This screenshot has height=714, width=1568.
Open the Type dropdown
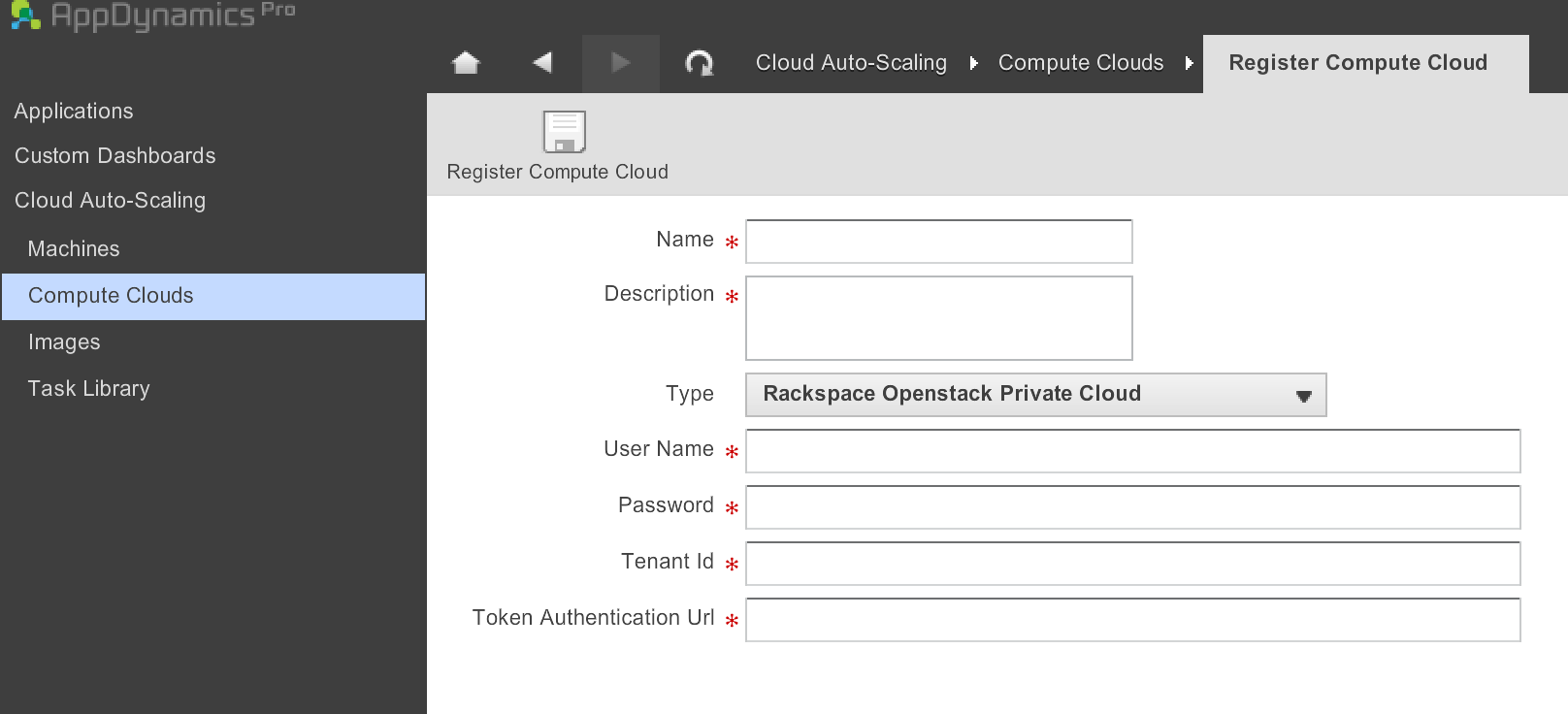(1035, 395)
